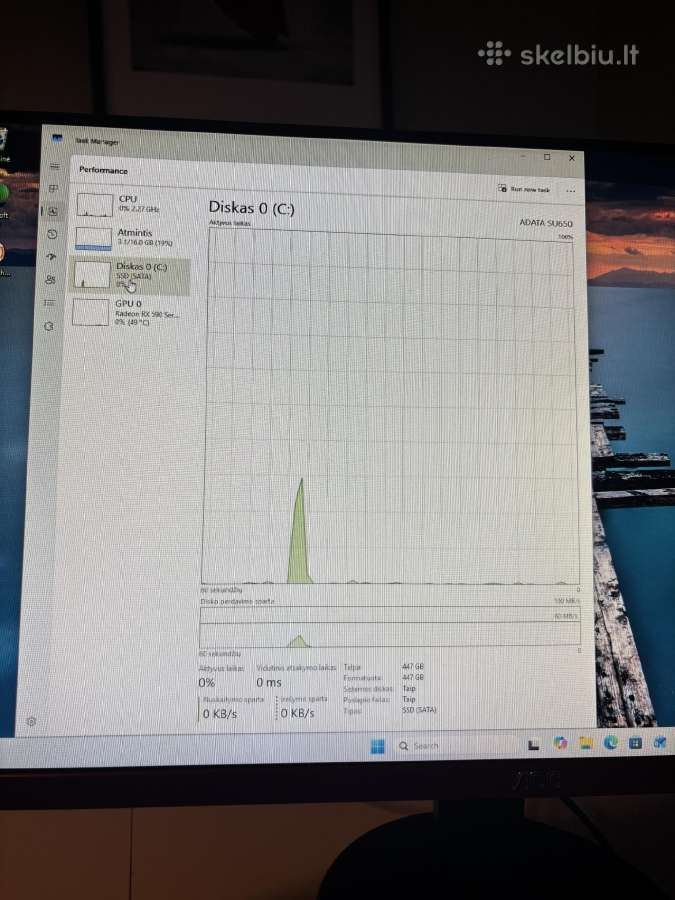Open Task view black icon in taskbar
Image resolution: width=675 pixels, height=900 pixels.
point(533,745)
